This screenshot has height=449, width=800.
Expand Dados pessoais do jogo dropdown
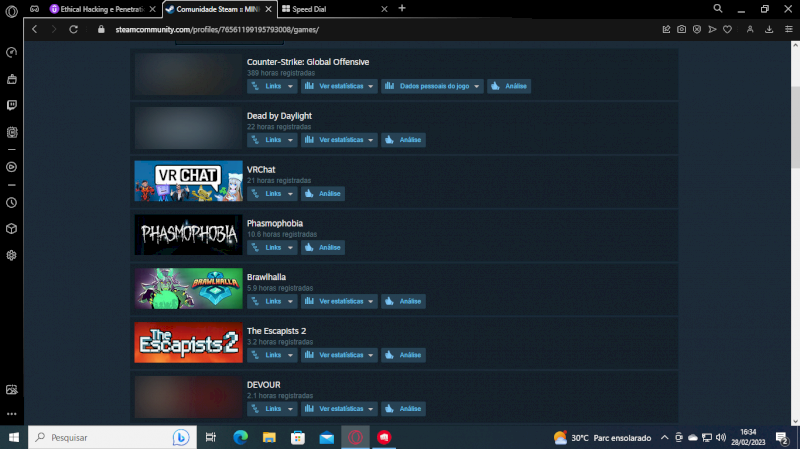click(432, 86)
